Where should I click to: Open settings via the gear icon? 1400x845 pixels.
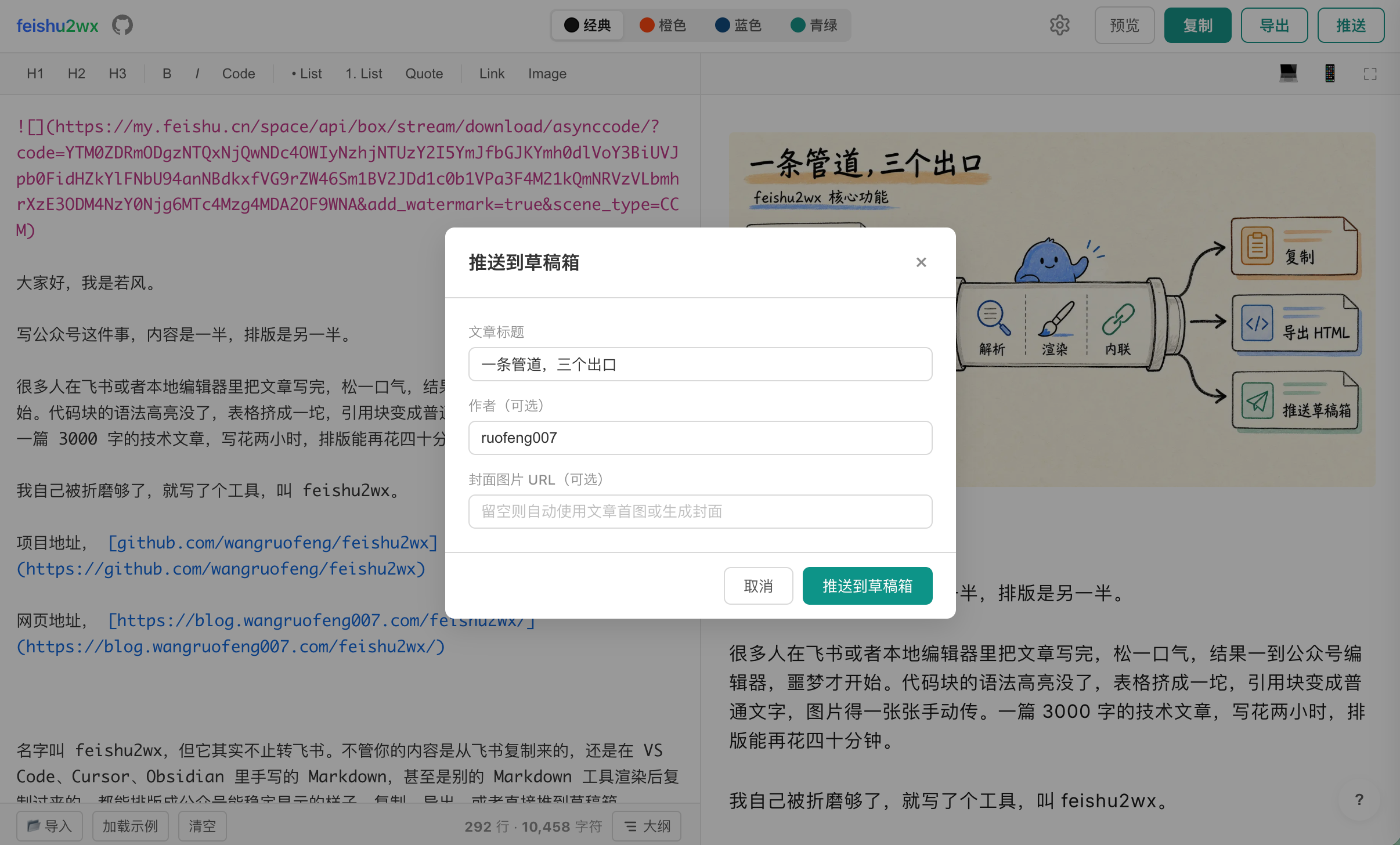point(1059,26)
